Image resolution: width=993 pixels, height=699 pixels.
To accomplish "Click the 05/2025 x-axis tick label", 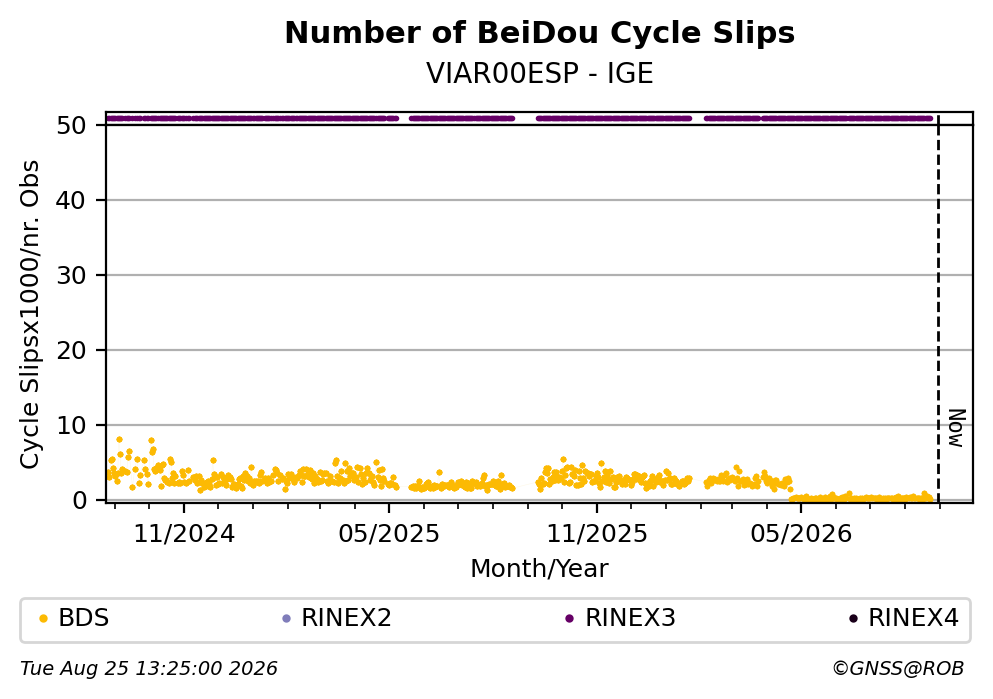I will (389, 534).
